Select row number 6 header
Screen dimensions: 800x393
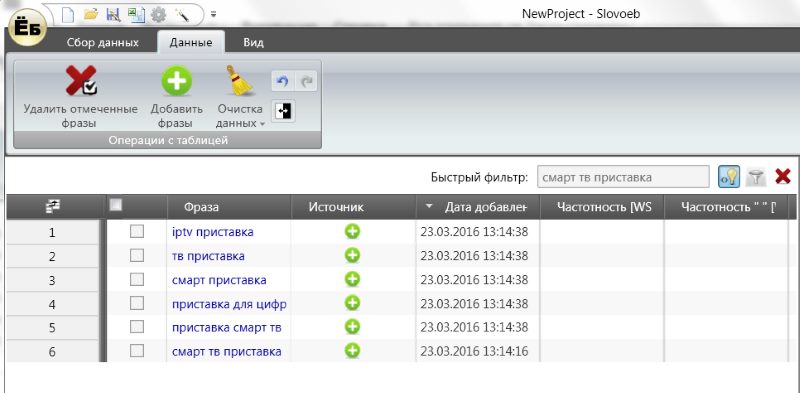coord(52,352)
